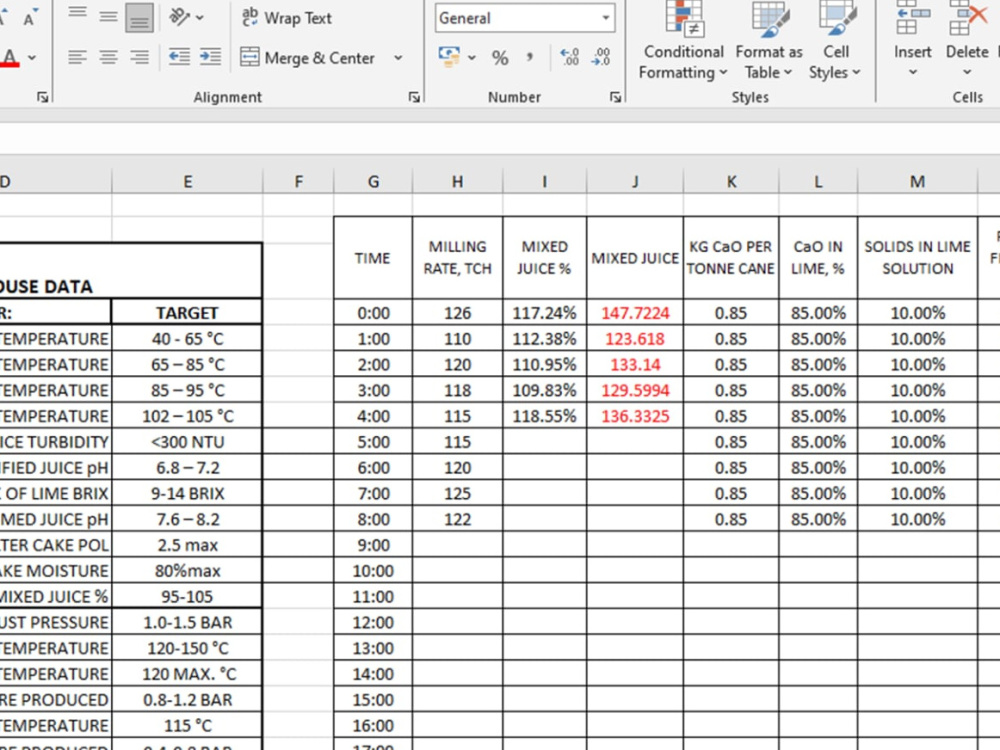1000x750 pixels.
Task: Click the Wrap Text button
Action: [287, 18]
